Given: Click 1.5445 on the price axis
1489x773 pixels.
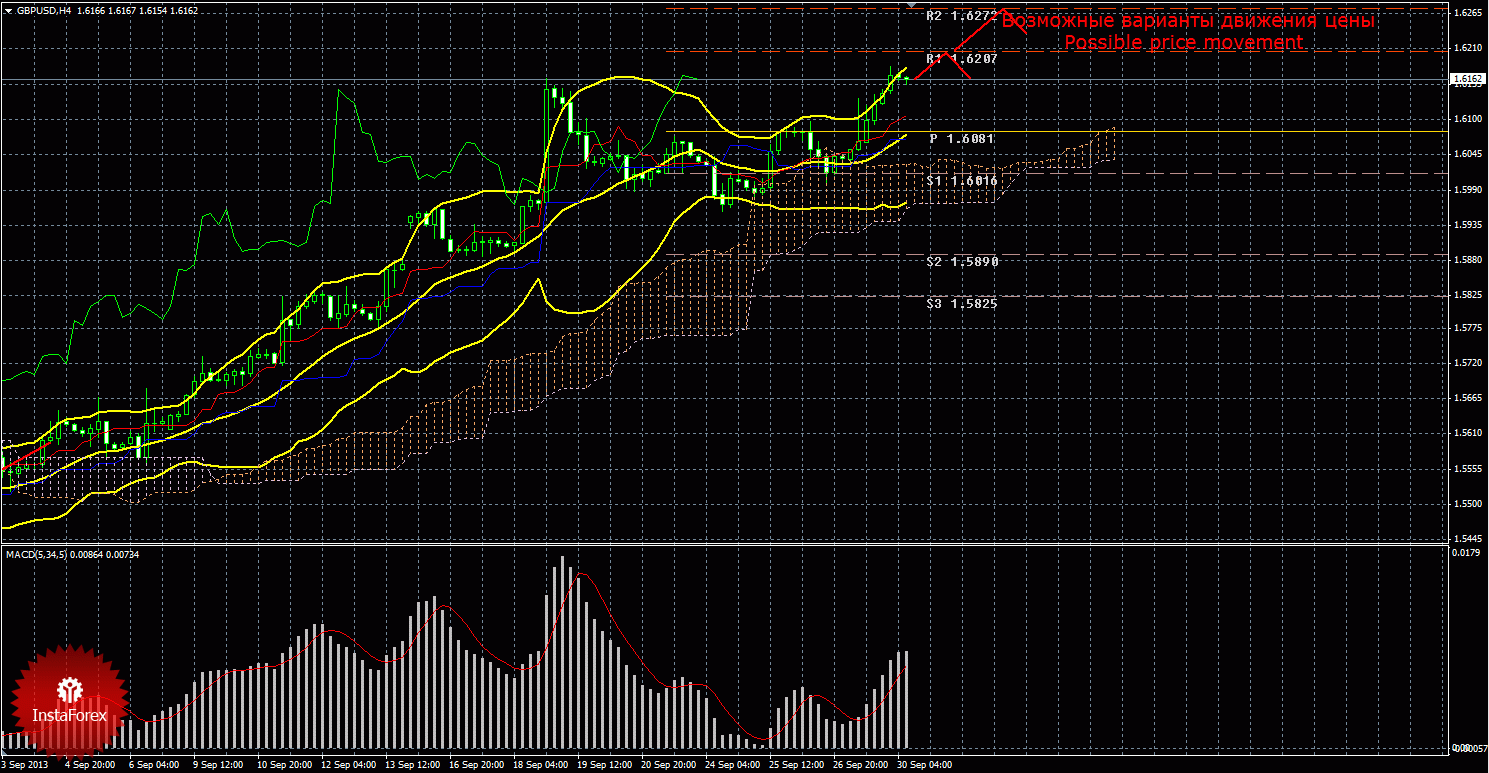Looking at the screenshot, I should [x=1468, y=539].
